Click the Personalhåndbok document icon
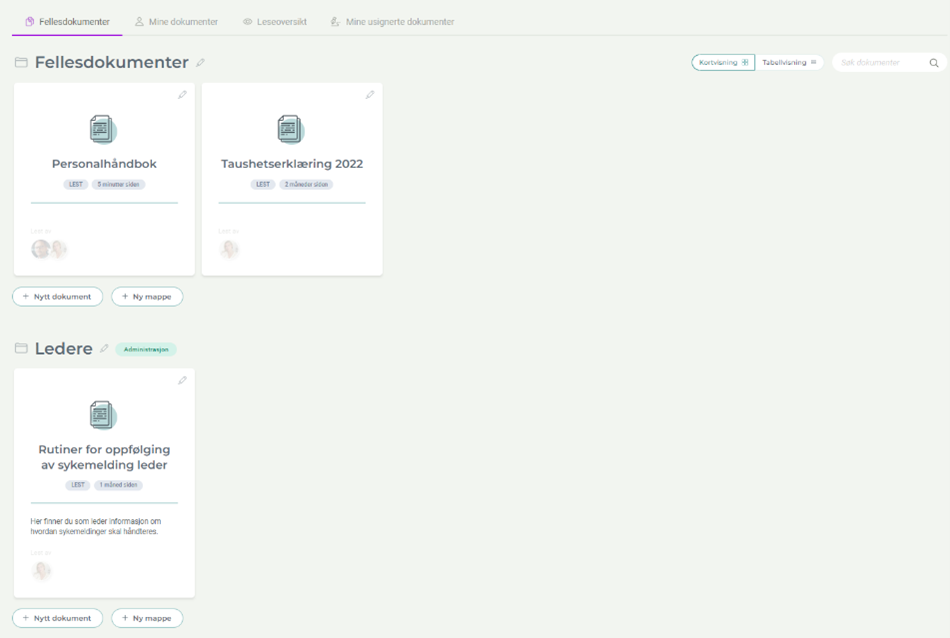The width and height of the screenshot is (950, 638). pos(103,129)
